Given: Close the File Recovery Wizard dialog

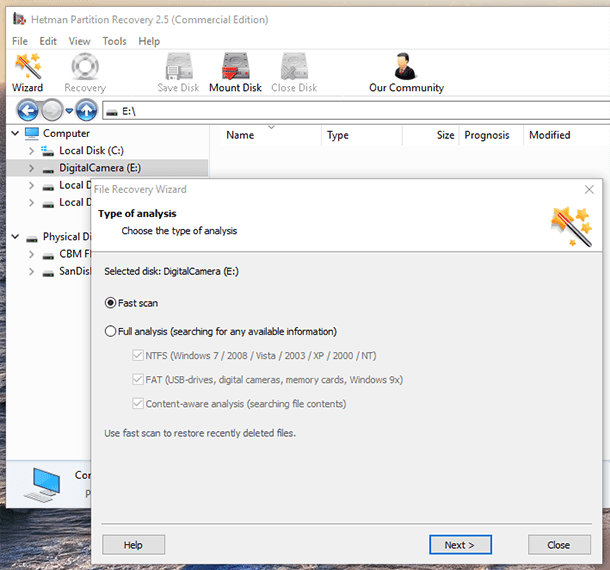Looking at the screenshot, I should pos(589,189).
